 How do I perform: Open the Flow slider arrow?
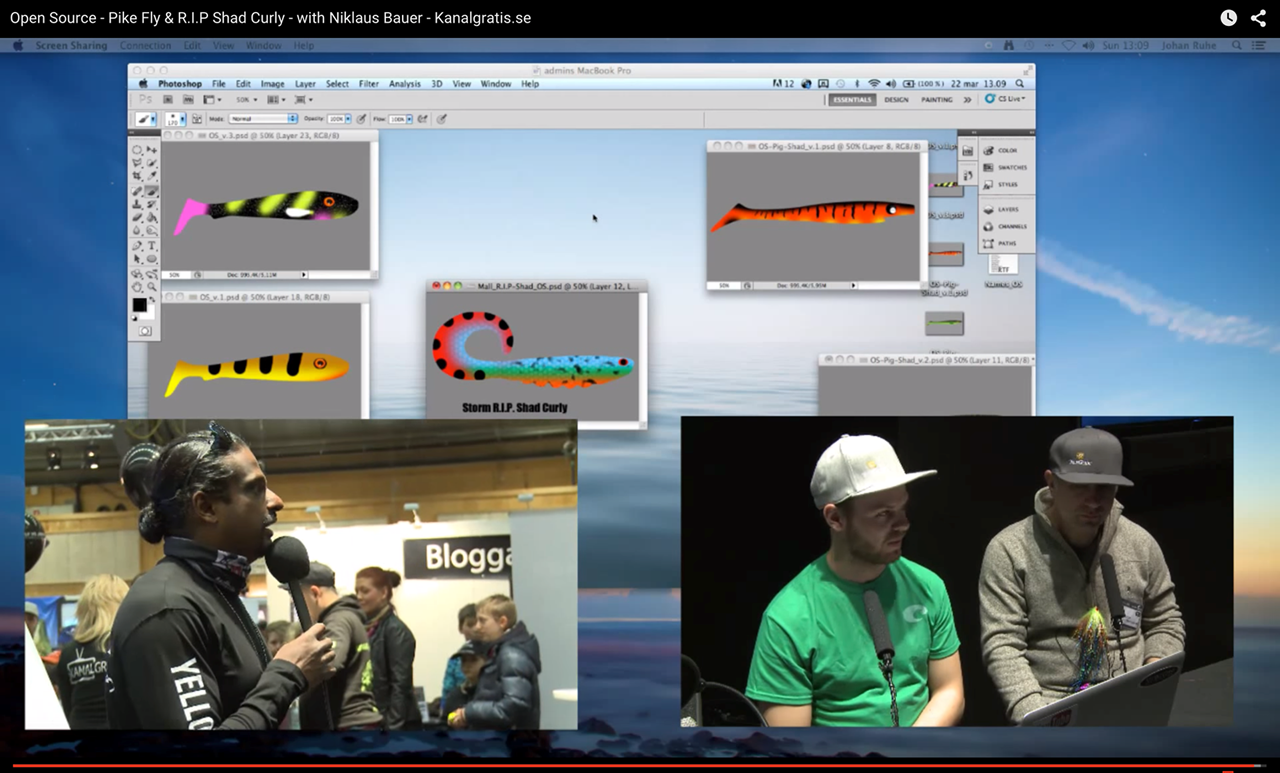pos(410,119)
